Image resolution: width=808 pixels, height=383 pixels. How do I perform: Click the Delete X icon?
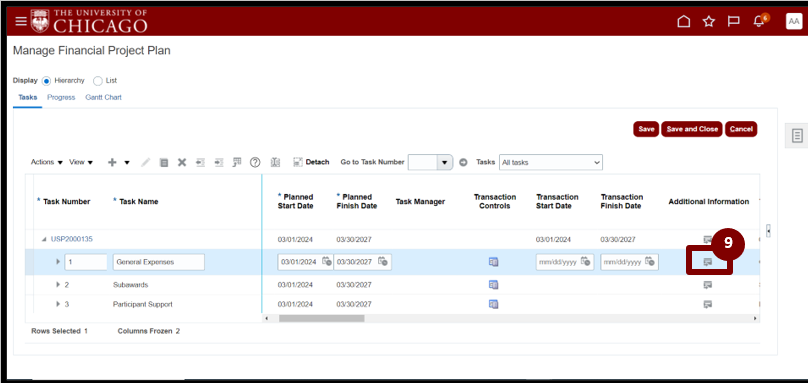coord(181,162)
